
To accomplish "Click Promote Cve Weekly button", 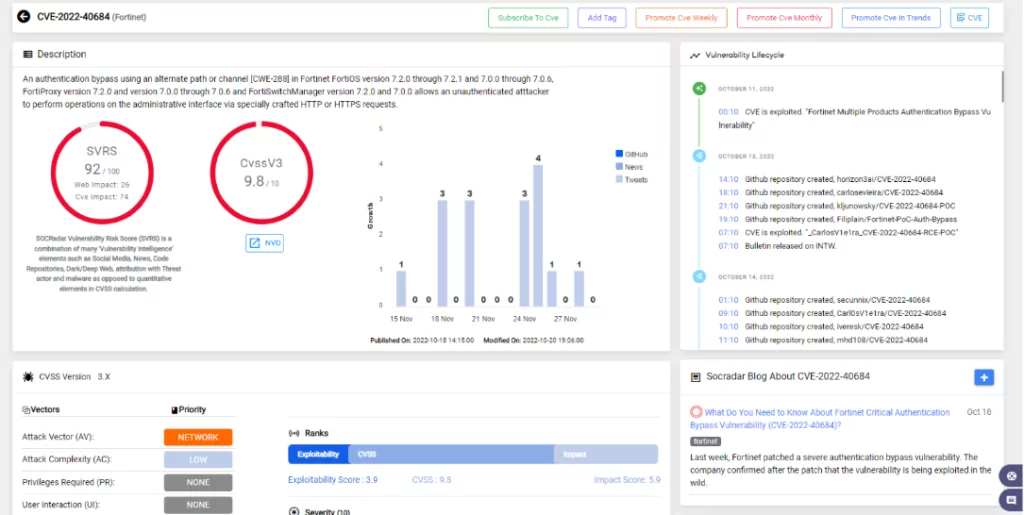I will click(x=681, y=18).
